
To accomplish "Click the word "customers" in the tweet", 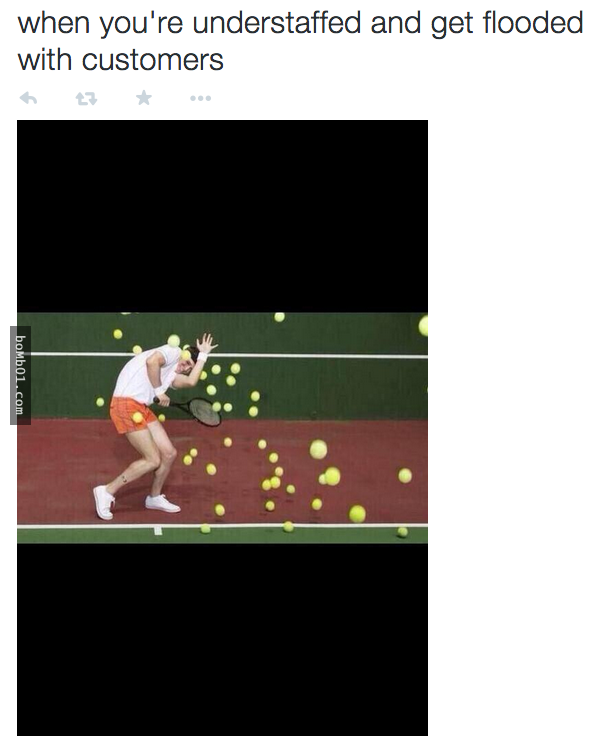I will (152, 60).
